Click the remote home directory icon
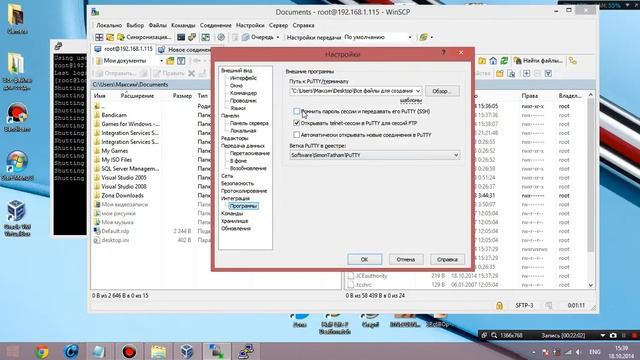 493,61
